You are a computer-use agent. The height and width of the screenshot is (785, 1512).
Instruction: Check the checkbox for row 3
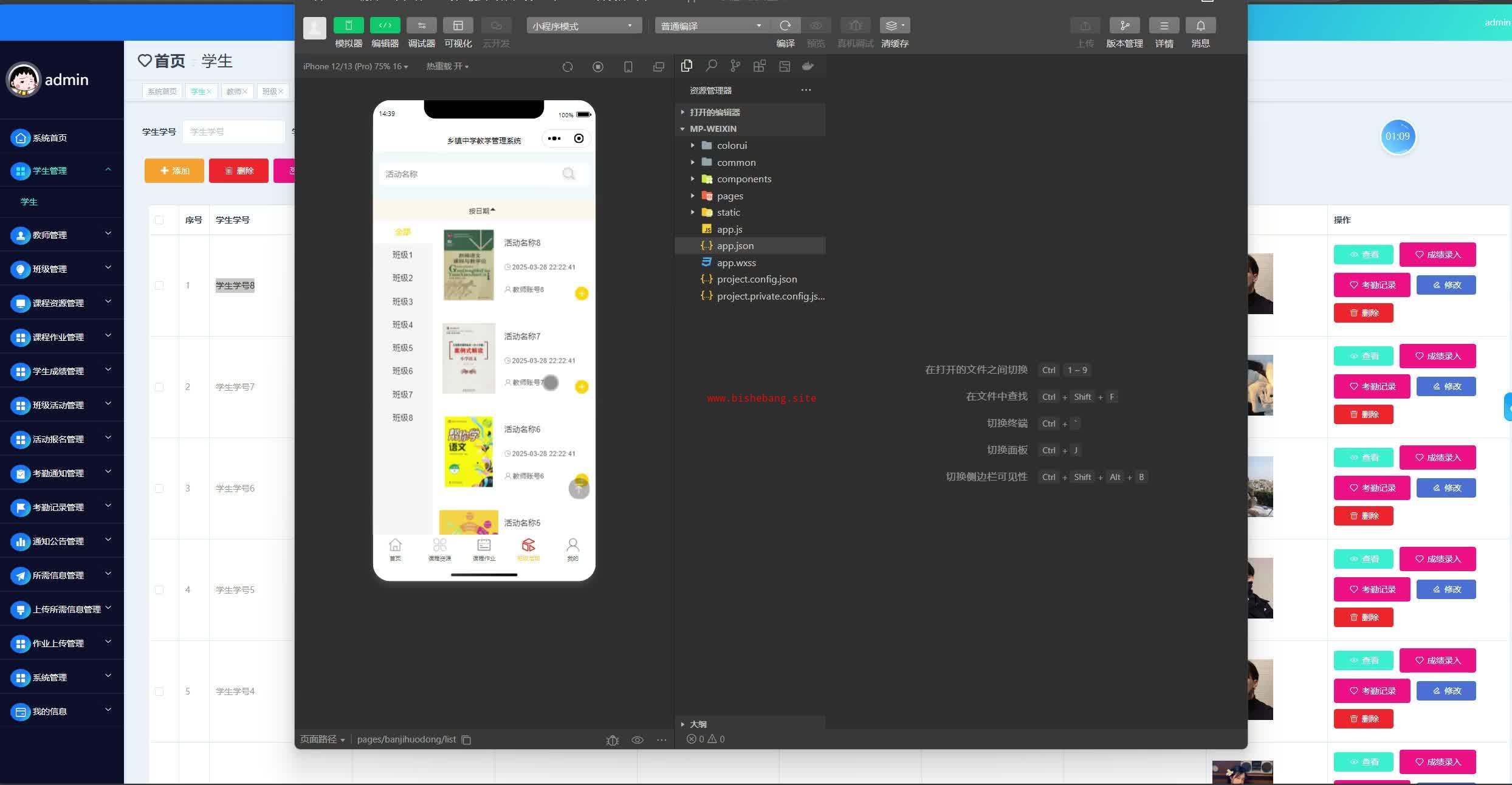[159, 488]
